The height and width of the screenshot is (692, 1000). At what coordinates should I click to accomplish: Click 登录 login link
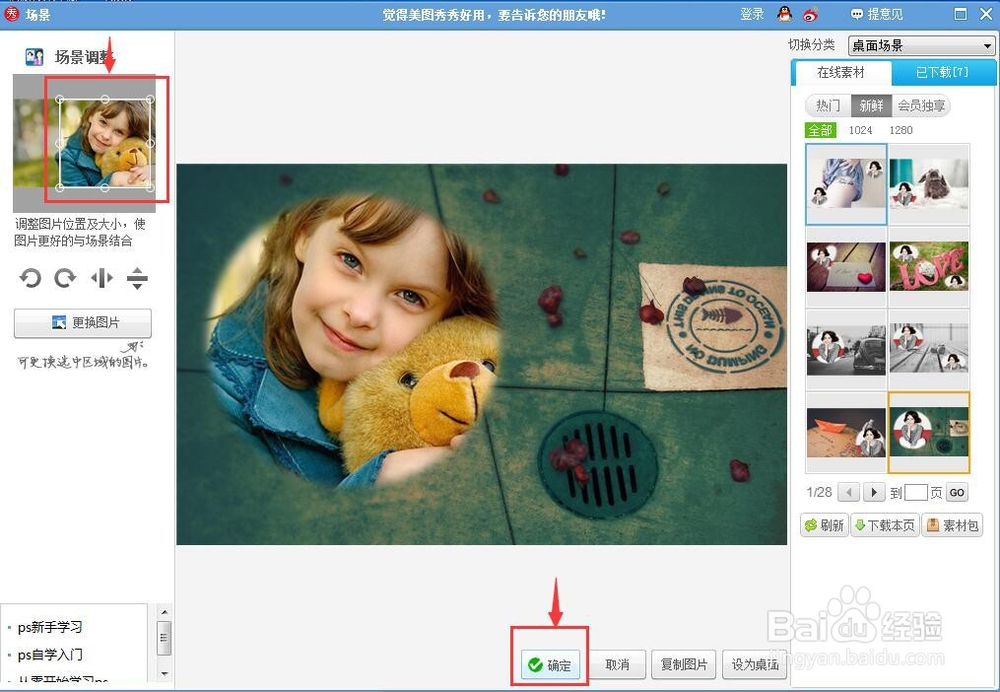[x=752, y=14]
